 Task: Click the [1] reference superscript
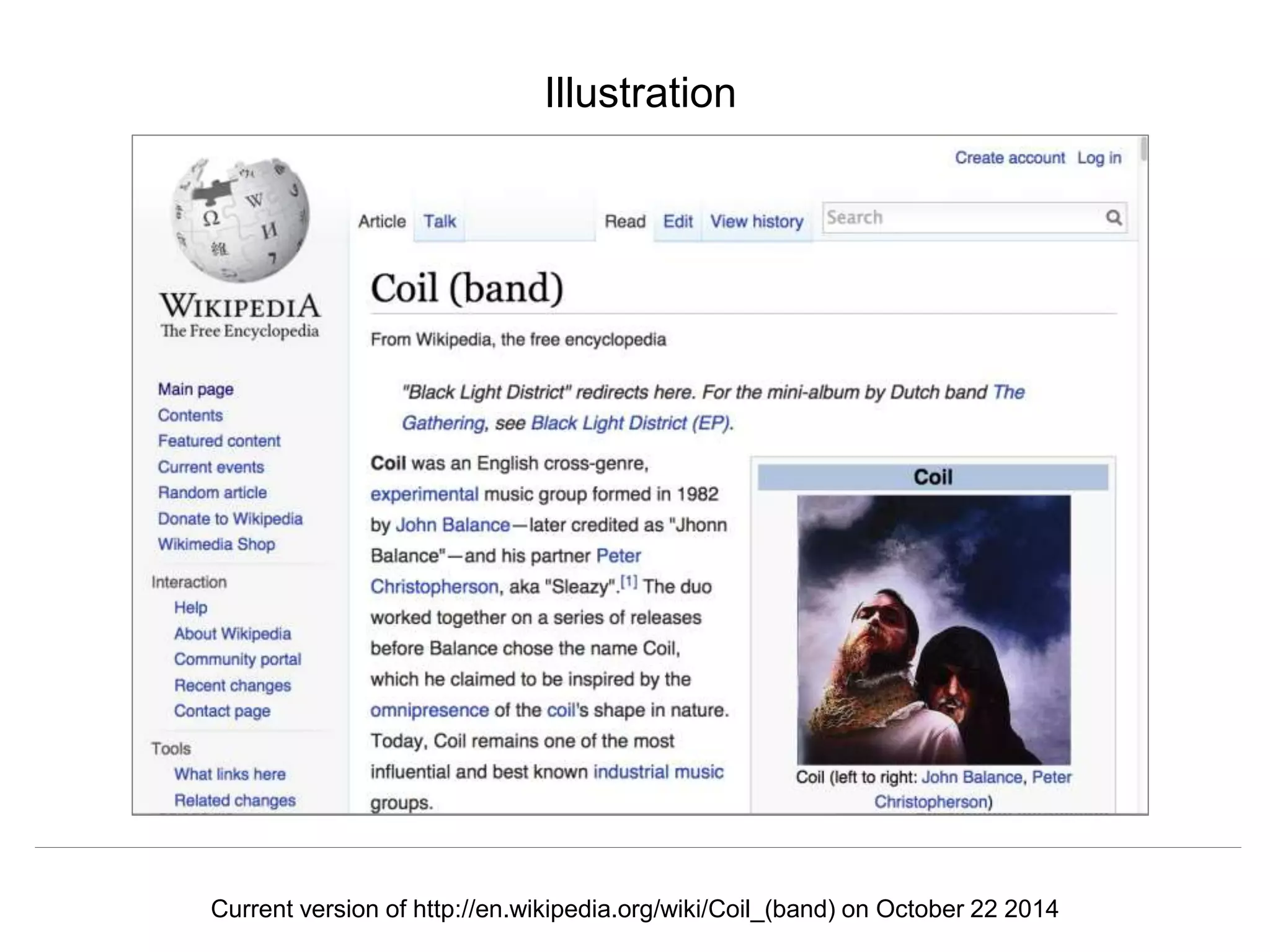[629, 581]
